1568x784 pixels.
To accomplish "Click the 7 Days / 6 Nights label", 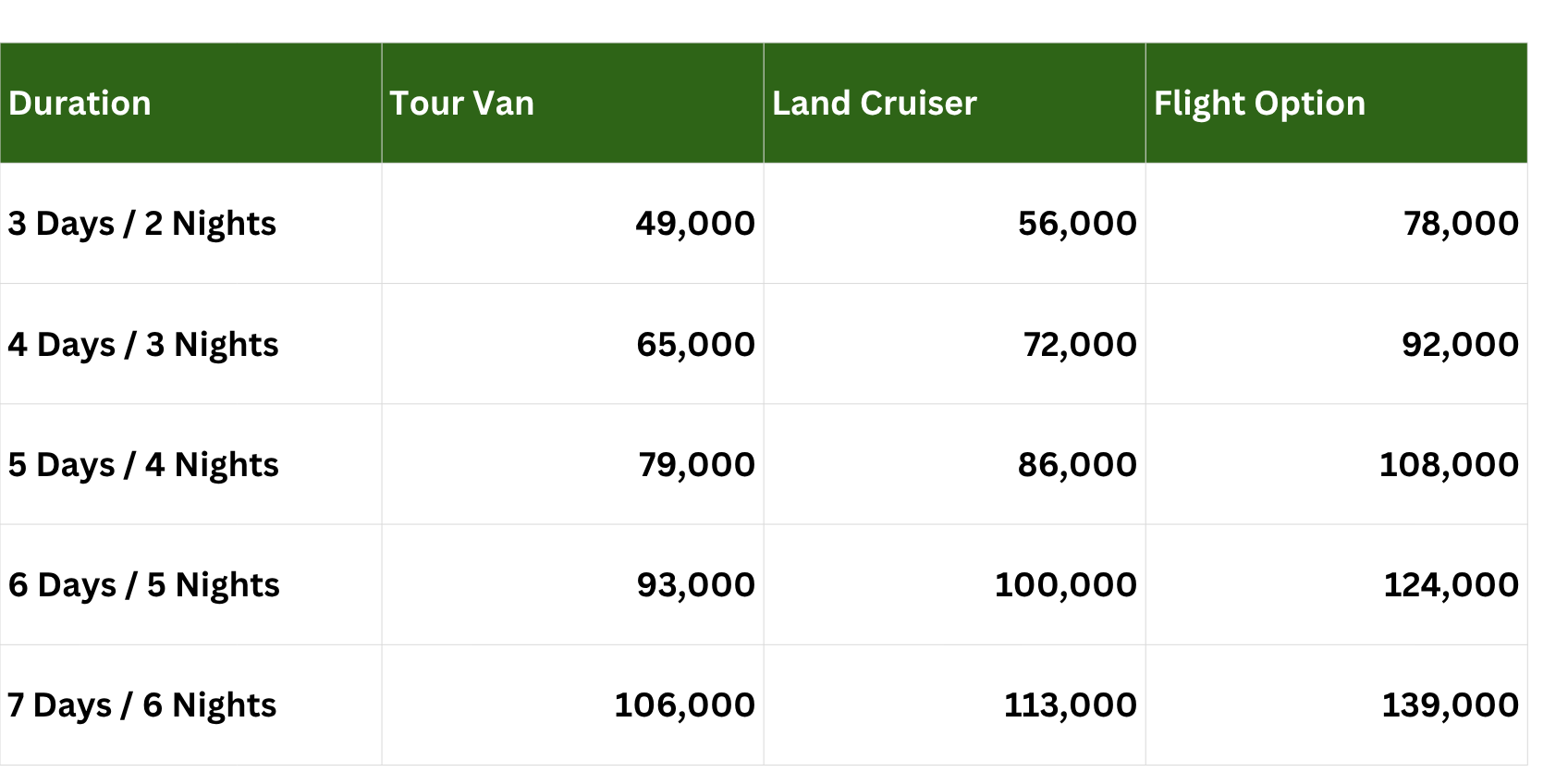I will pos(142,705).
